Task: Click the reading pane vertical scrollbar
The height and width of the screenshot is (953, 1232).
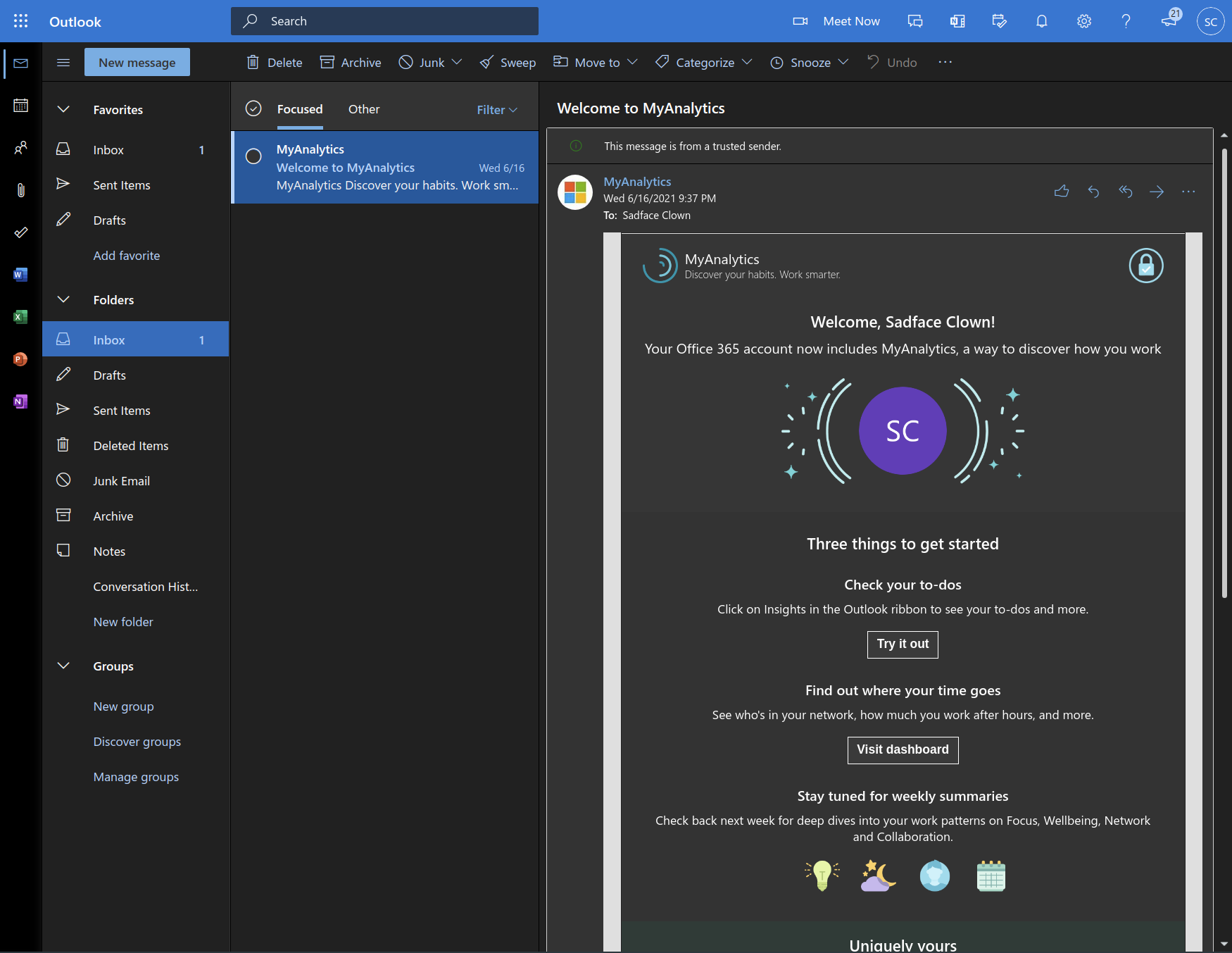Action: pyautogui.click(x=1224, y=373)
